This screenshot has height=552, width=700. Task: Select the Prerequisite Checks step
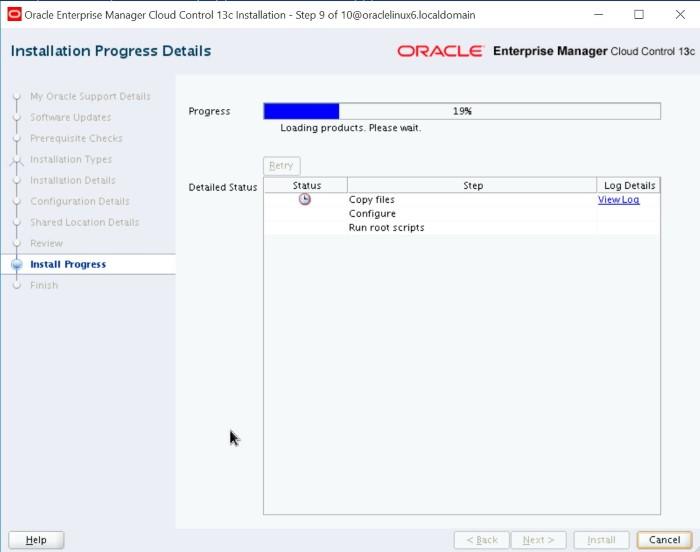point(76,138)
